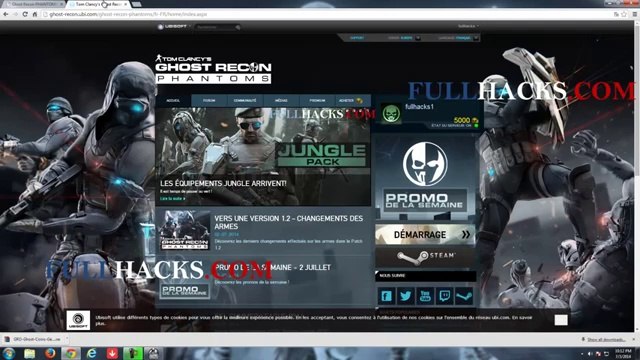Open Facebook social icon under Nous Suivre
The height and width of the screenshot is (360, 640).
386,296
